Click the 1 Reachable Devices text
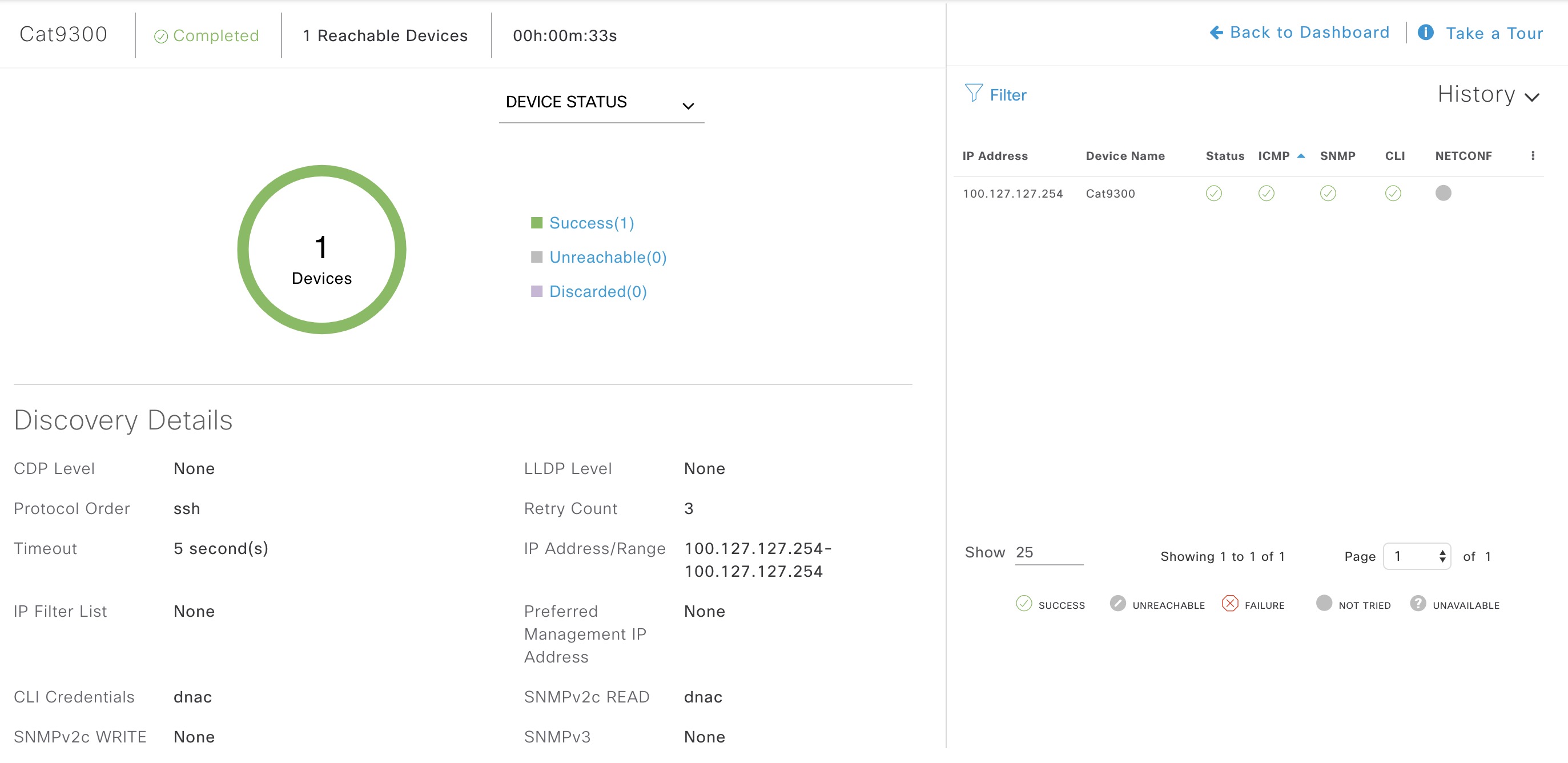Image resolution: width=1568 pixels, height=763 pixels. [385, 36]
